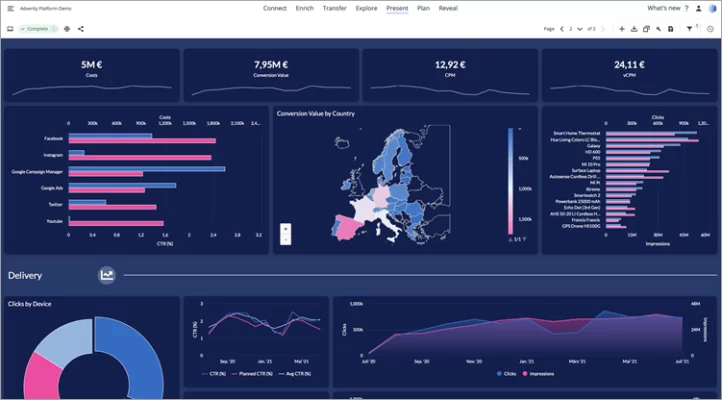Expand the page number dropdown
The image size is (722, 400).
click(580, 29)
